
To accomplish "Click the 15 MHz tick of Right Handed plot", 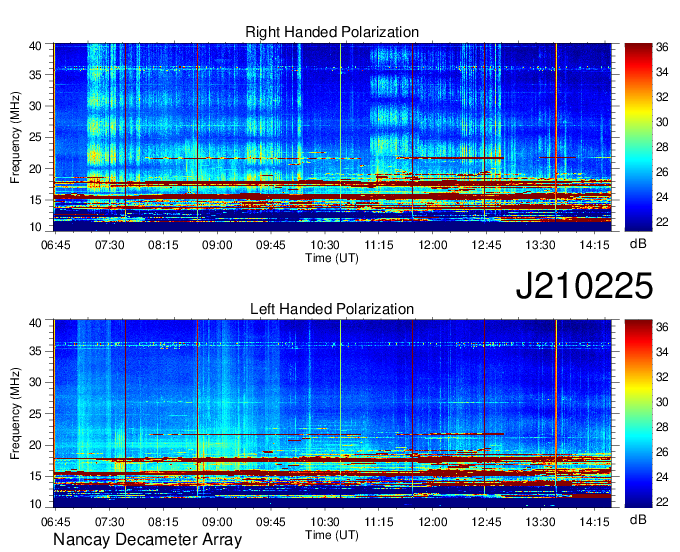I will pos(35,200).
